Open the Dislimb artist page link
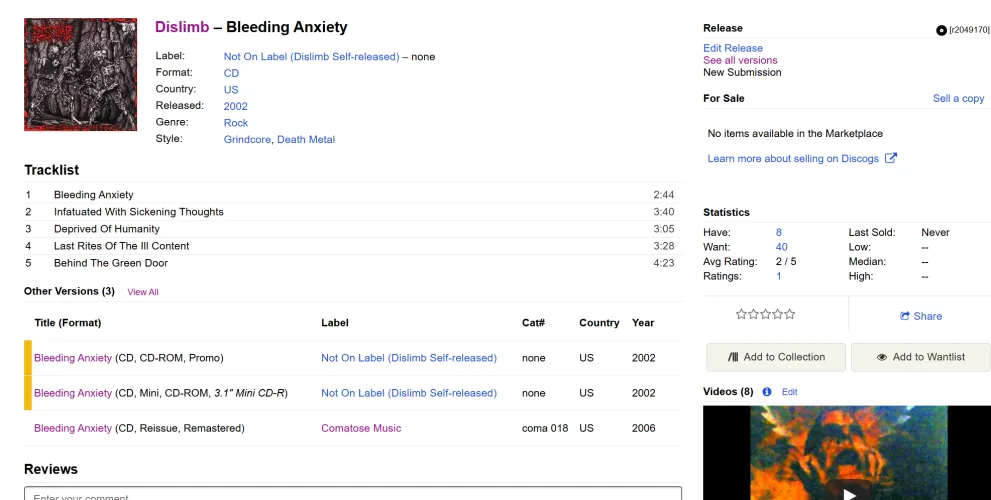 [182, 27]
